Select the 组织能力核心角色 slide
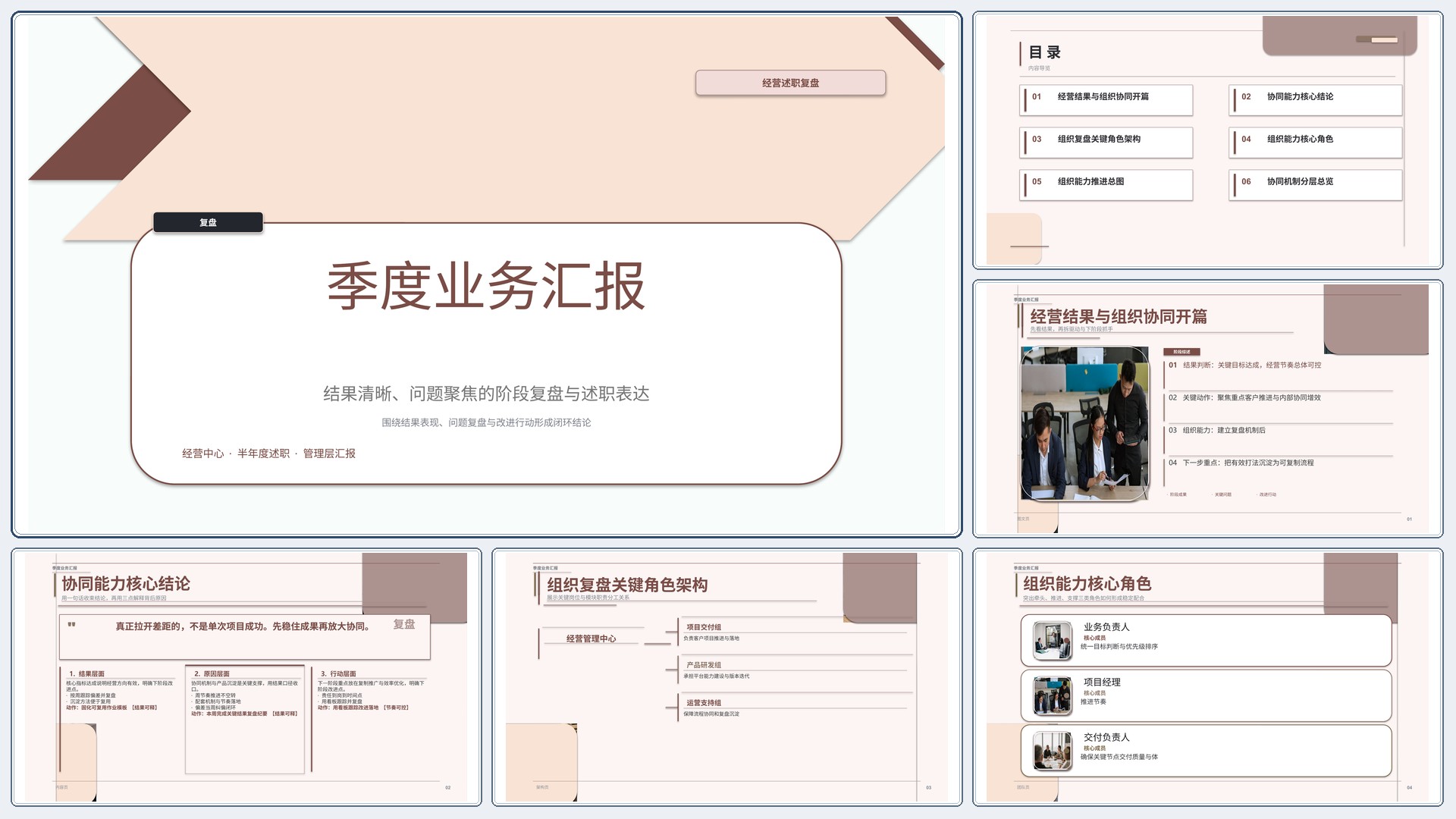The height and width of the screenshot is (819, 1456). (x=1207, y=676)
